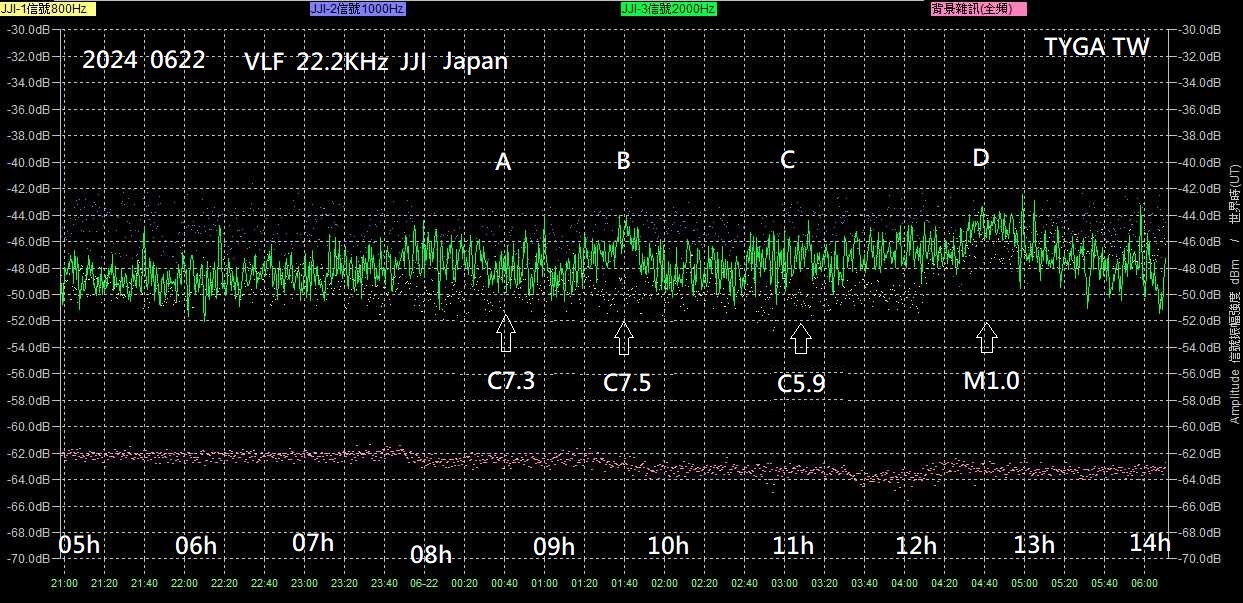Image resolution: width=1243 pixels, height=603 pixels.
Task: Click the arrow marker above C7.3
Action: 505,332
